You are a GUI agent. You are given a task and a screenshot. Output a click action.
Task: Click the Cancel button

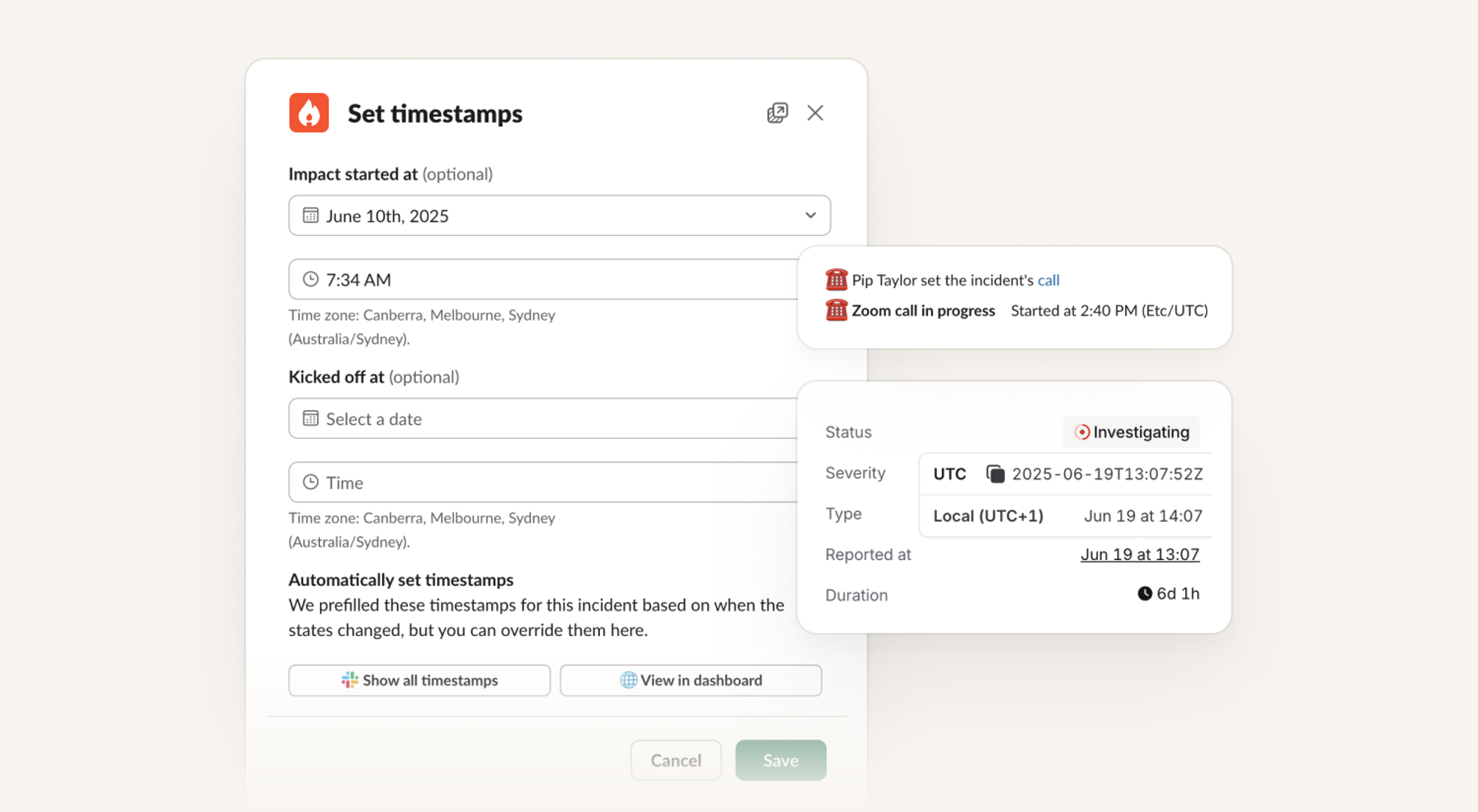[675, 760]
